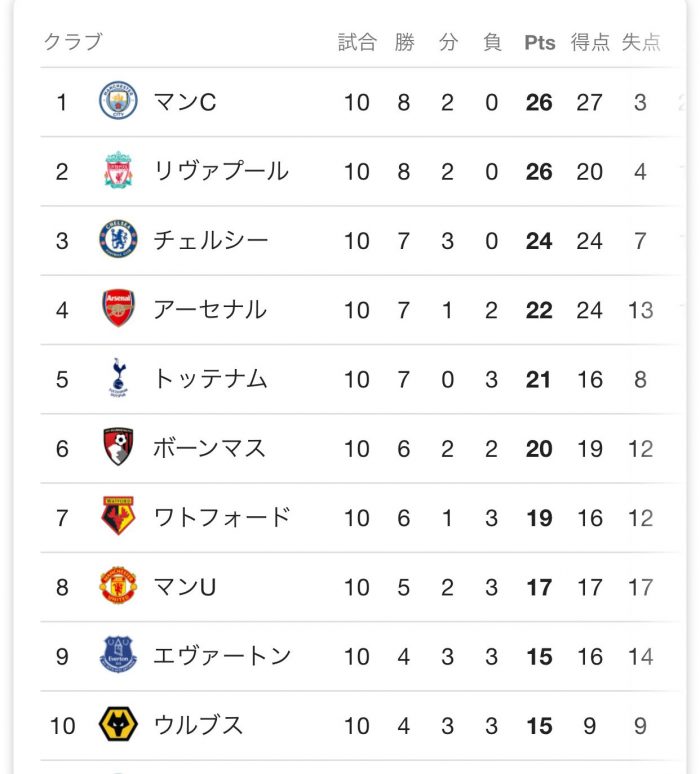
Task: Click the Wolves wolf-head crest
Action: (118, 724)
